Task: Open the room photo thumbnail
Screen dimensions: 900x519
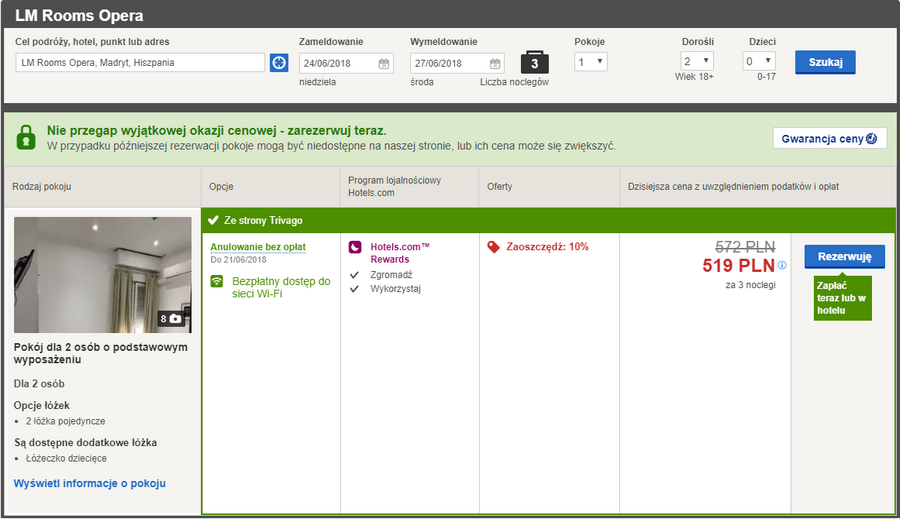Action: [103, 275]
